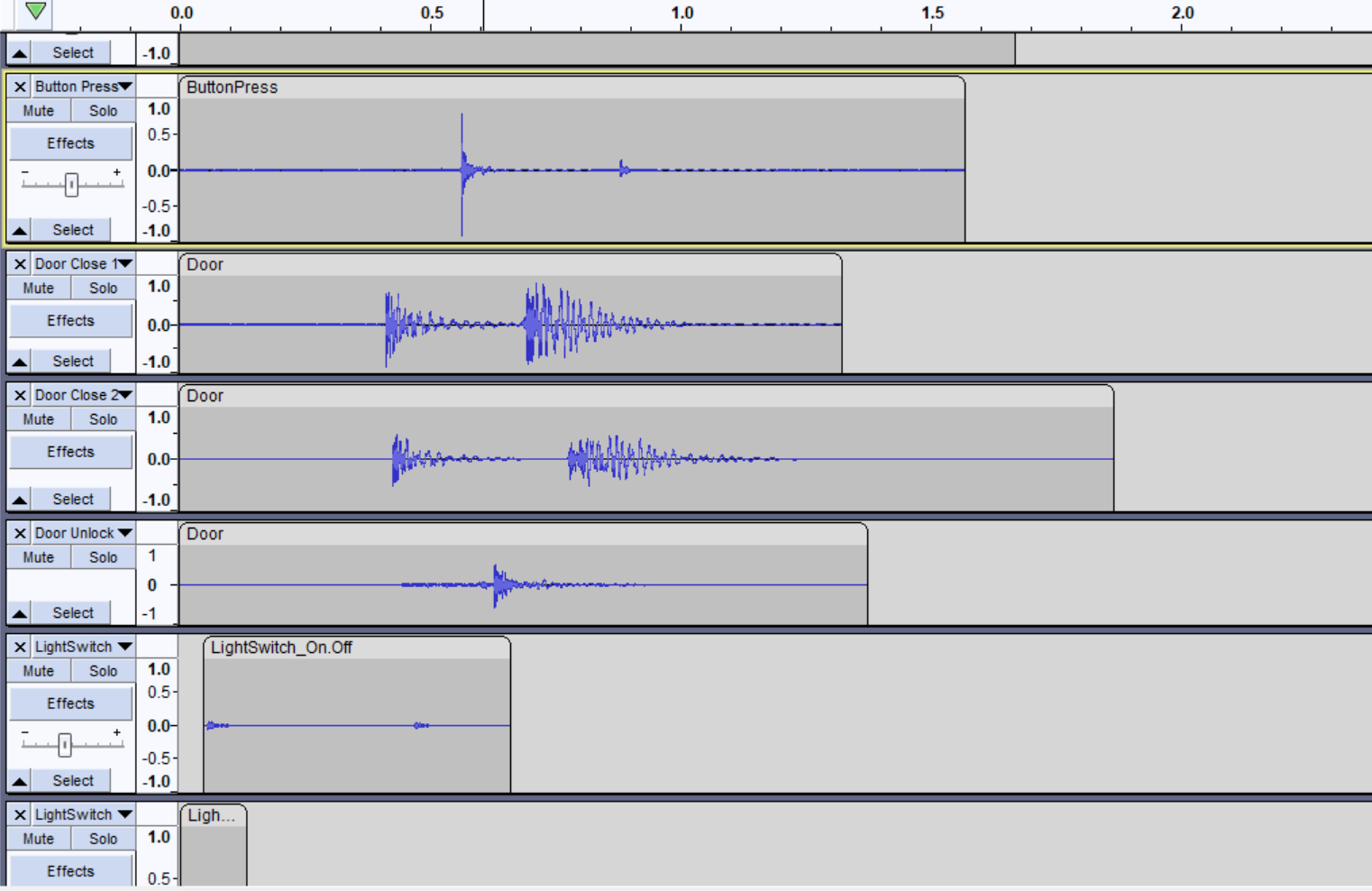This screenshot has height=891, width=1372.
Task: Mute the Door Close 1 track
Action: 39,289
